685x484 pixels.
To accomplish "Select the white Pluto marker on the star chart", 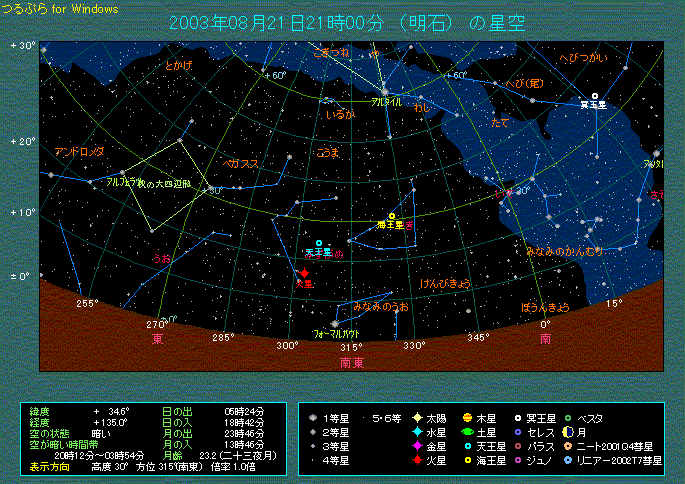I will tap(595, 96).
